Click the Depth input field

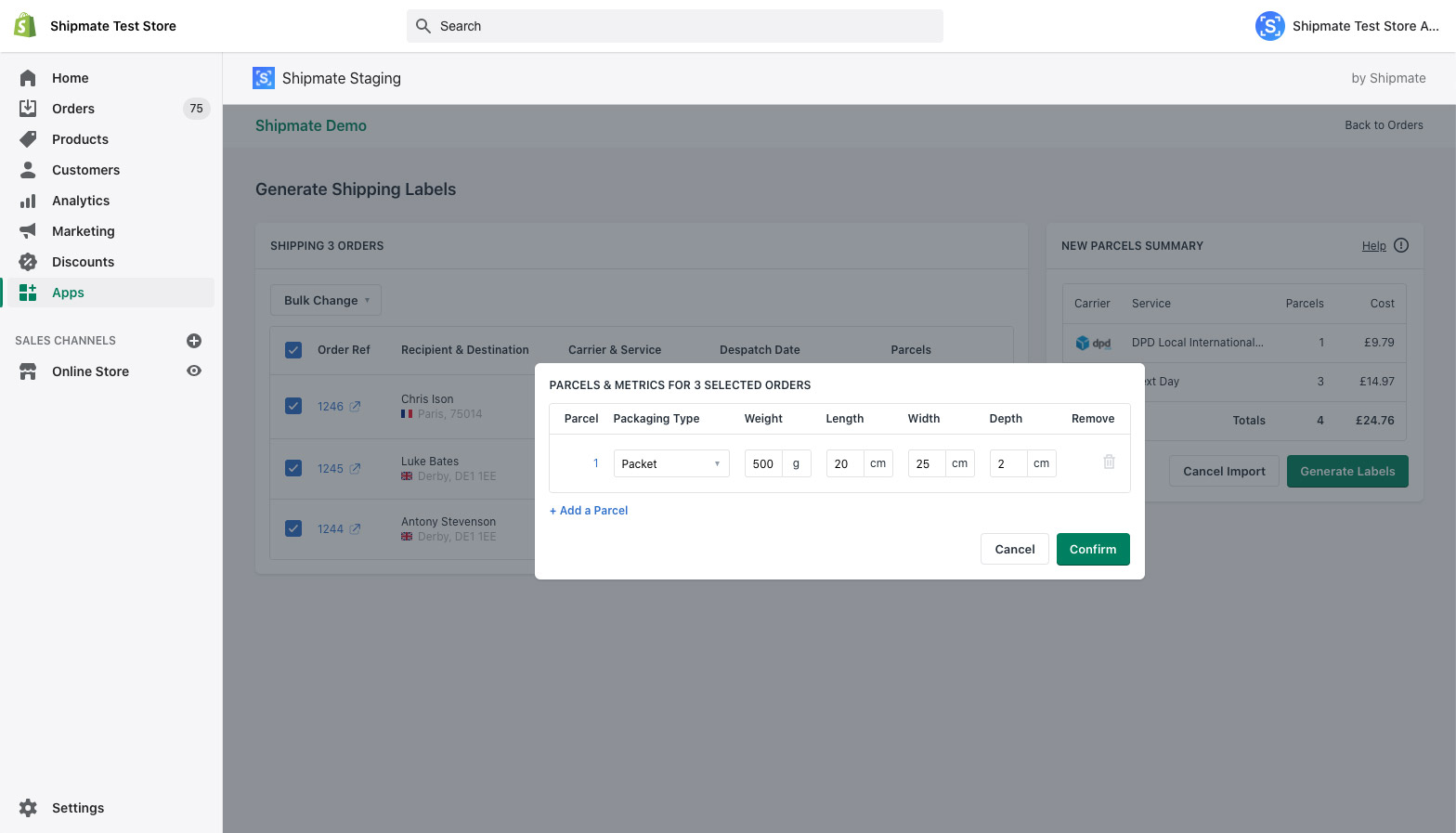(1008, 463)
